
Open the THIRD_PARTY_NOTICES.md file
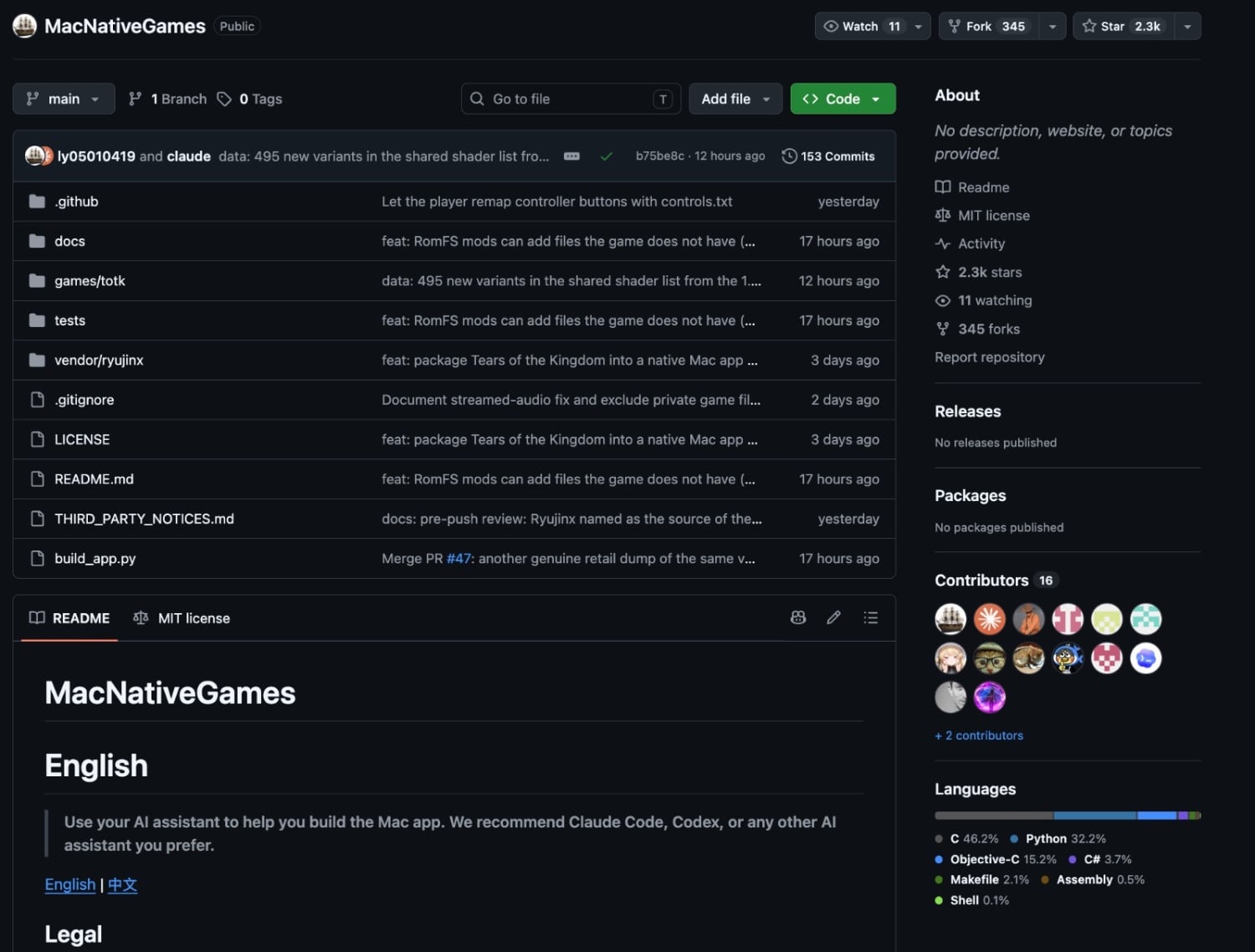pyautogui.click(x=144, y=520)
